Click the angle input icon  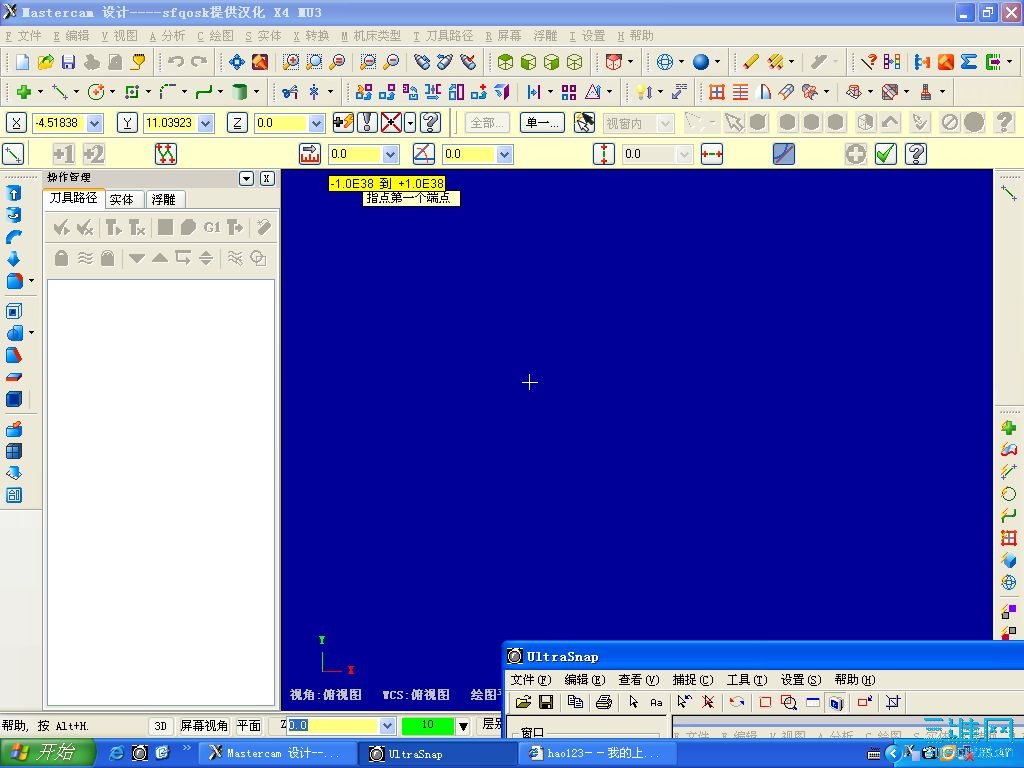tap(424, 154)
